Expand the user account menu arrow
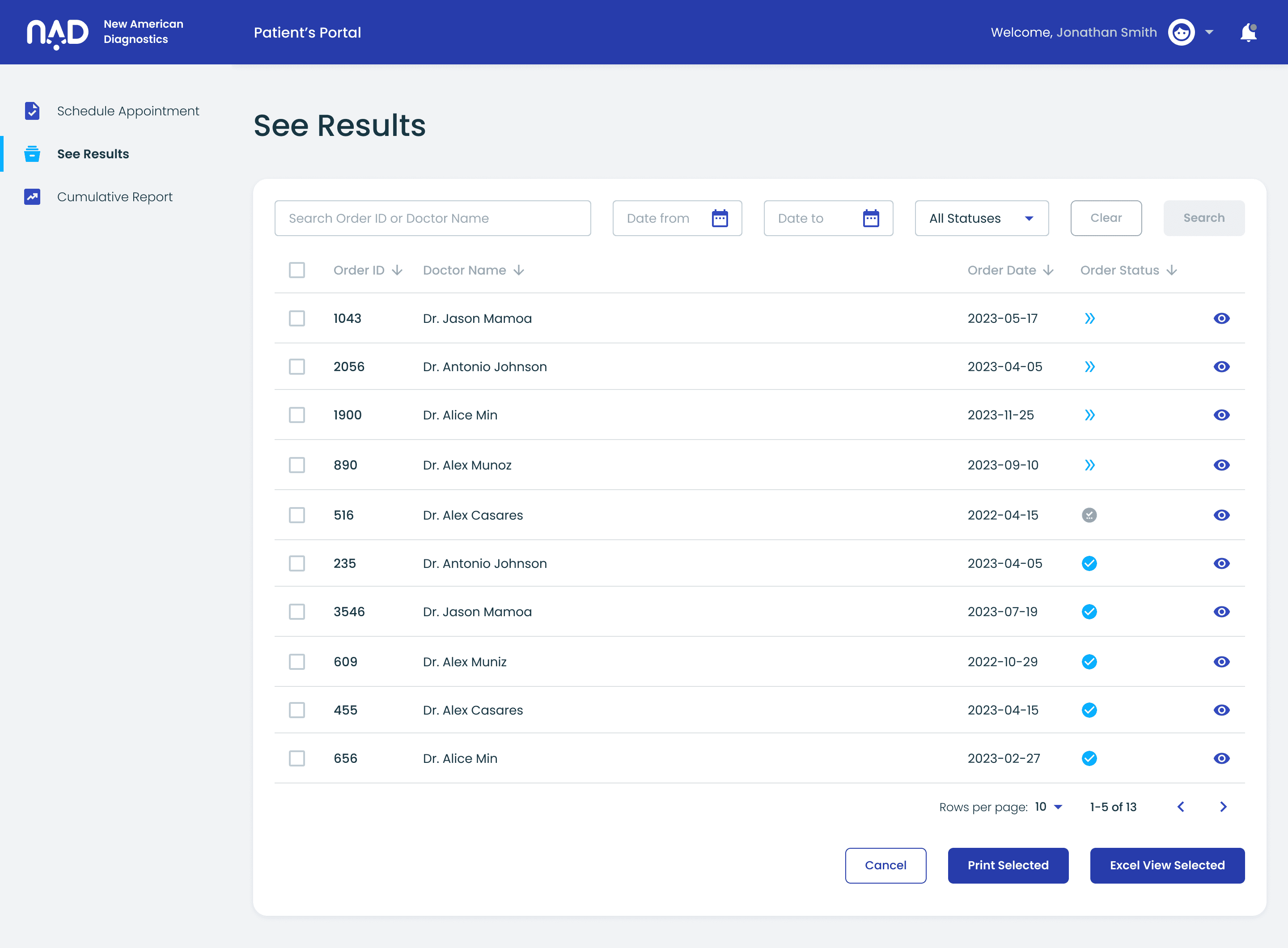The height and width of the screenshot is (948, 1288). [x=1209, y=32]
